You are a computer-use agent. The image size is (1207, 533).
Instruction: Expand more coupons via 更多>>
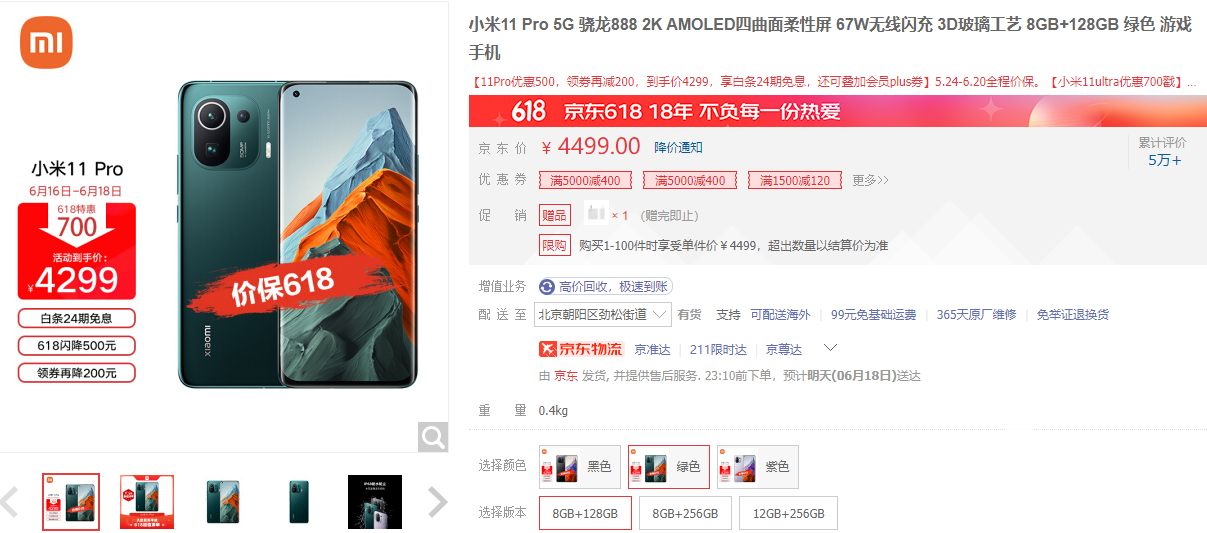point(870,180)
